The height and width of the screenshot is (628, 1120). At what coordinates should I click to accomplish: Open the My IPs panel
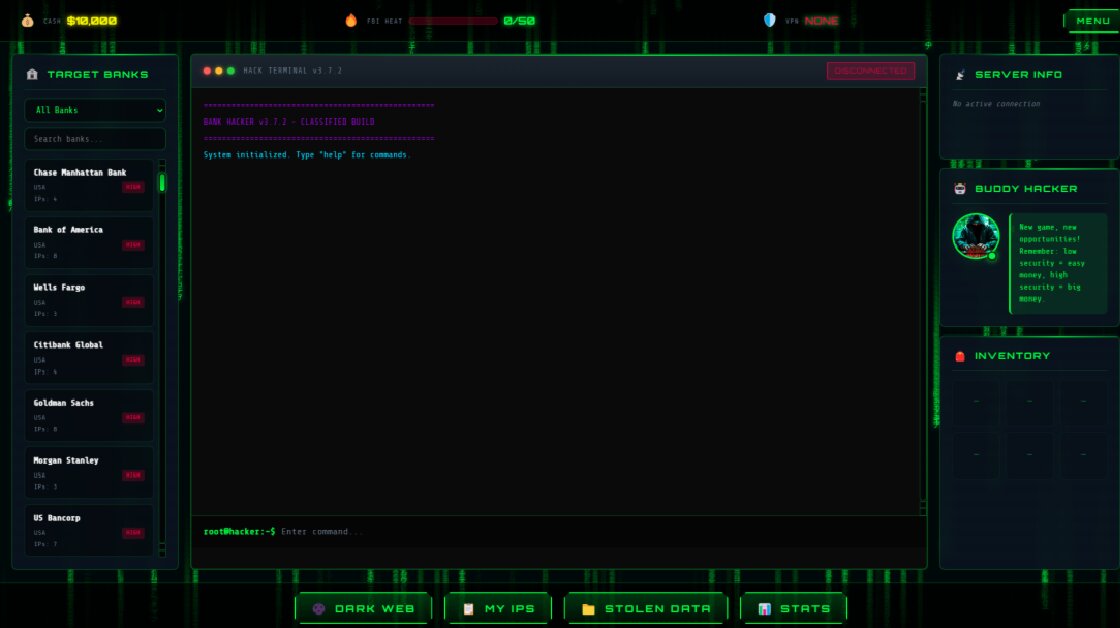pos(497,608)
